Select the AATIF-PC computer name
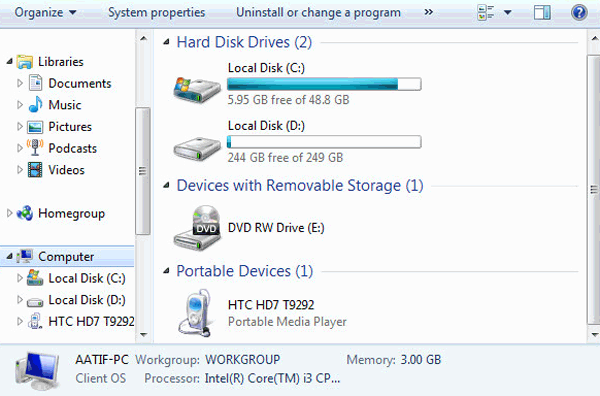600x396 pixels. [102, 360]
